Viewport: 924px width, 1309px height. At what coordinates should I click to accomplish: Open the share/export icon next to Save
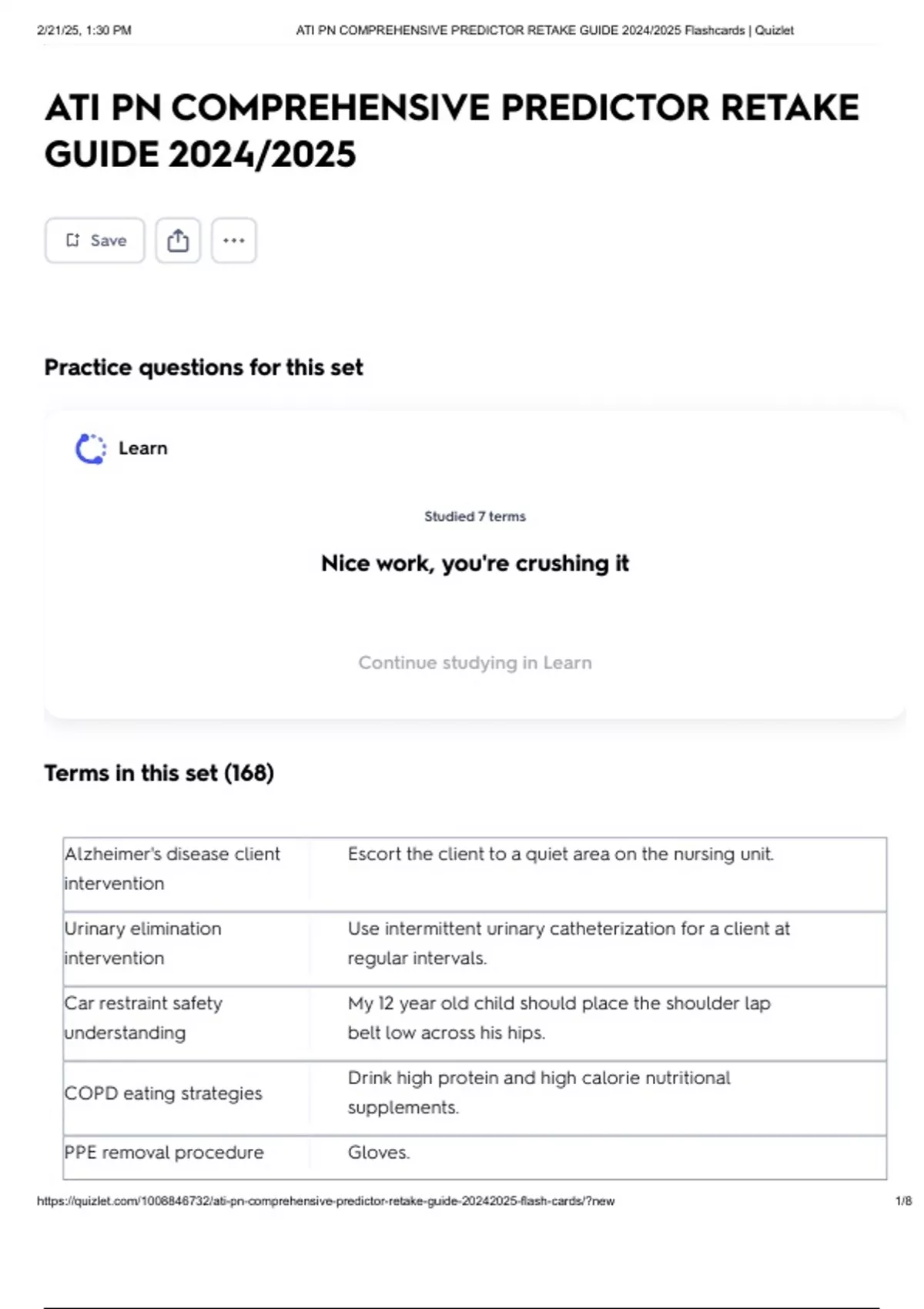click(179, 240)
